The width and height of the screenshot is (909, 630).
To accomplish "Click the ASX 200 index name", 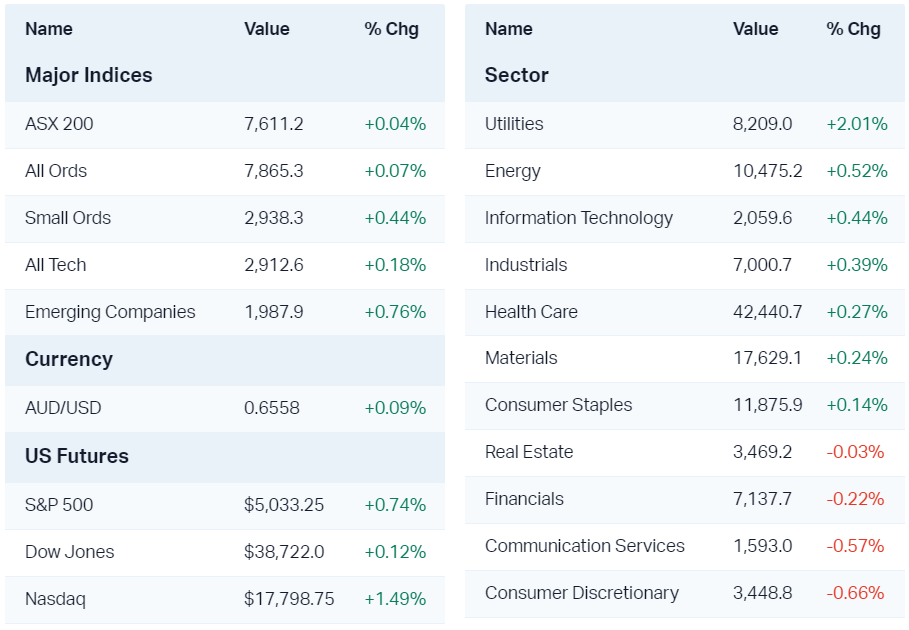I will 59,124.
